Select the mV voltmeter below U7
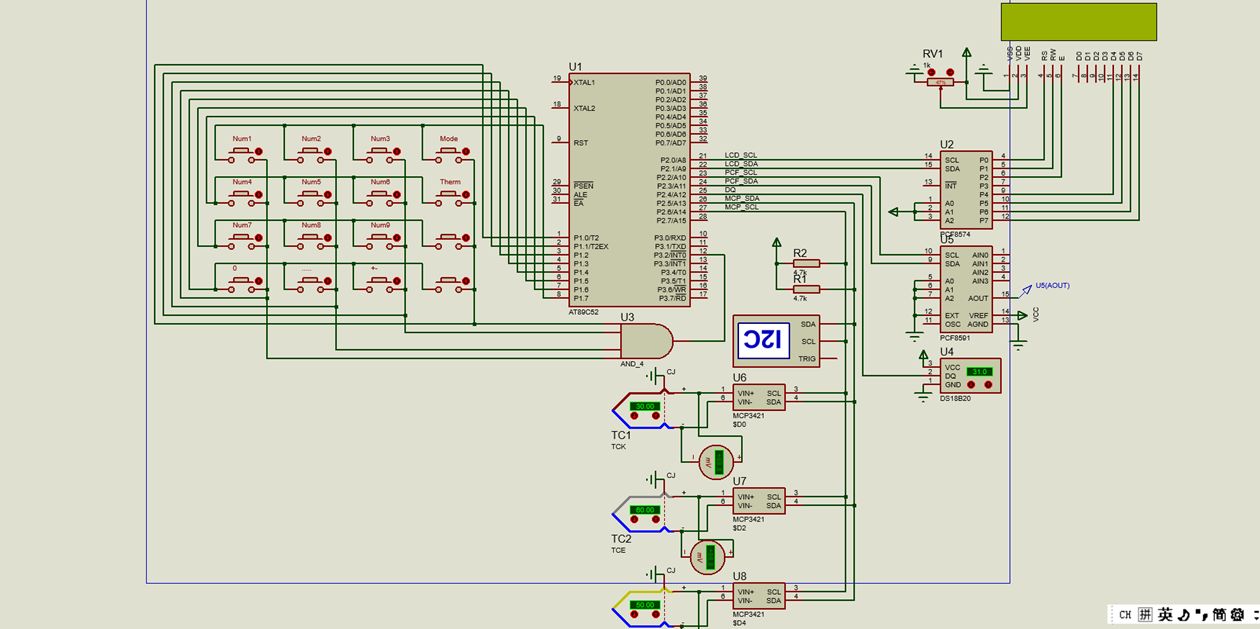 (709, 557)
